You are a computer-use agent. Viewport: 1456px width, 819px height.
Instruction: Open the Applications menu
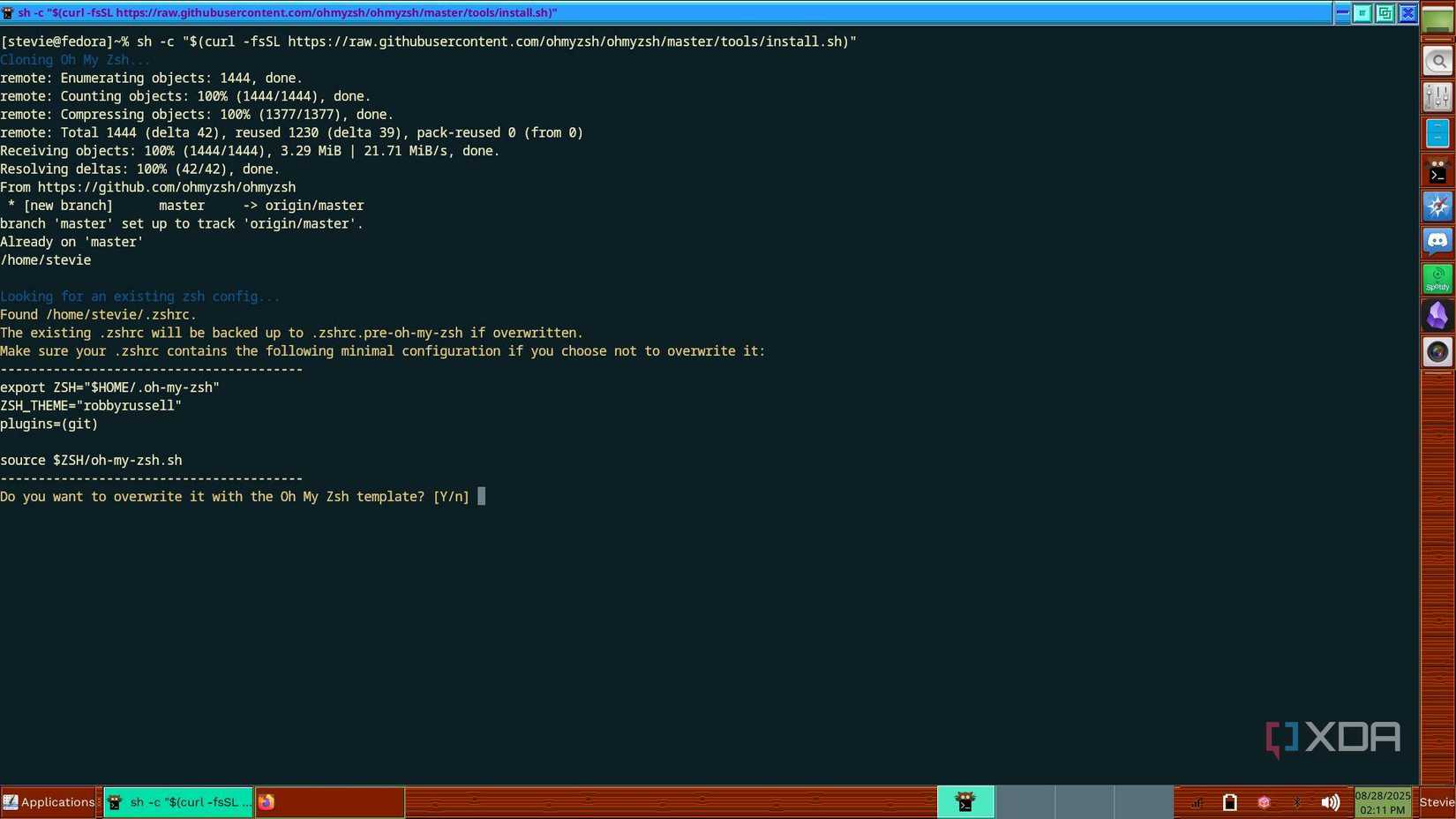[50, 802]
